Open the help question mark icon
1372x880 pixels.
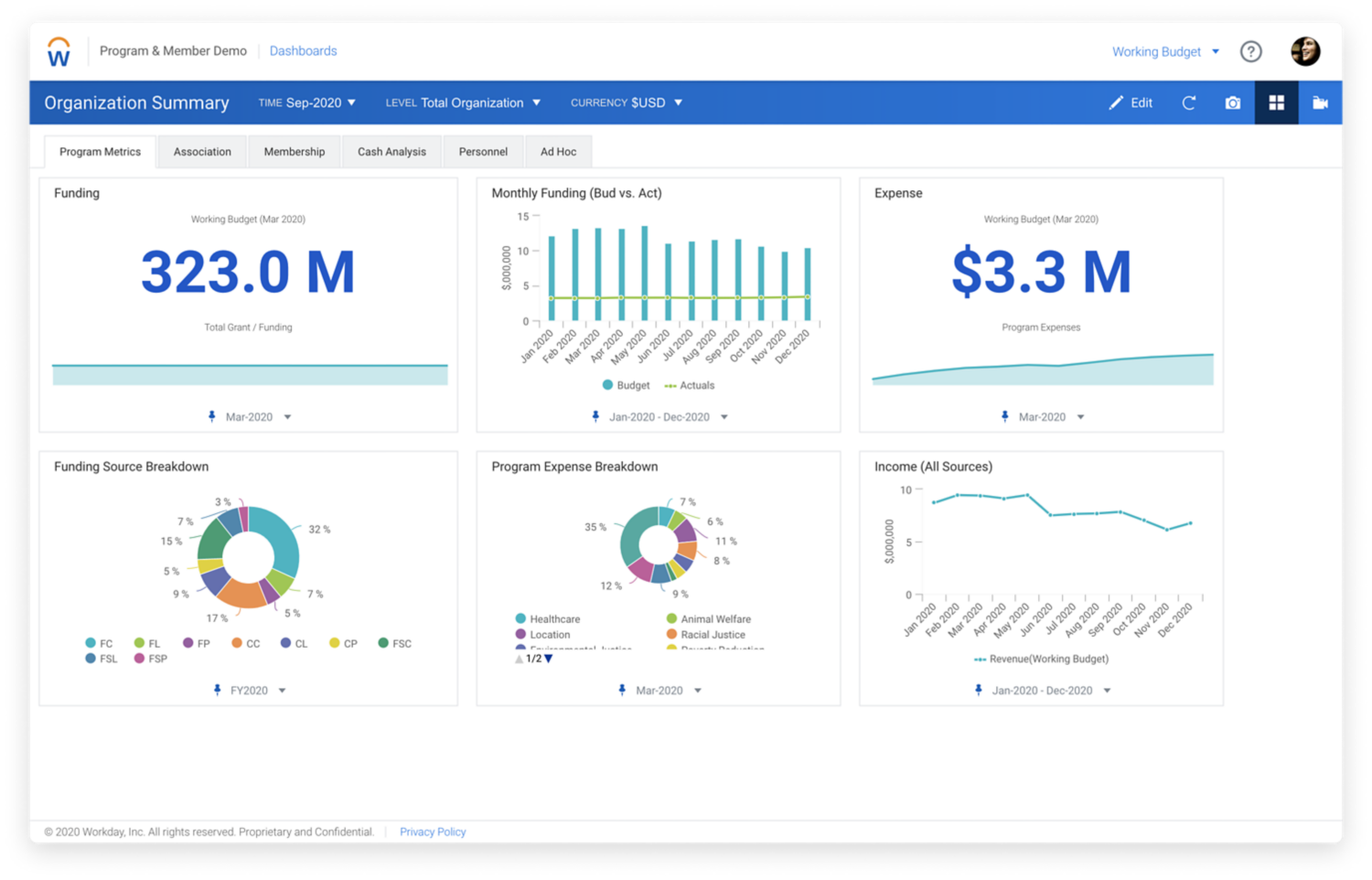[x=1250, y=52]
